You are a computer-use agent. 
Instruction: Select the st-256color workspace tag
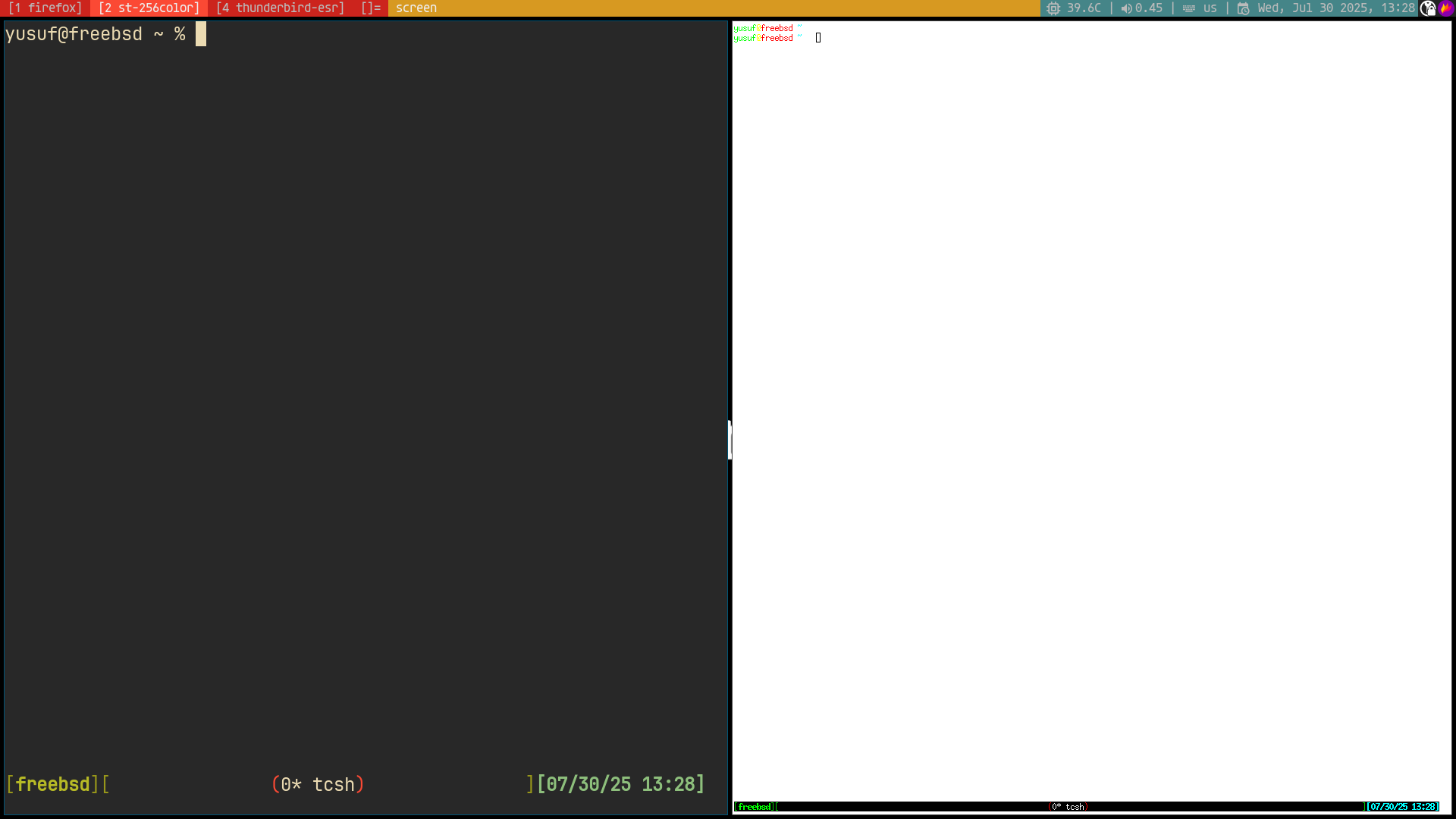(149, 8)
